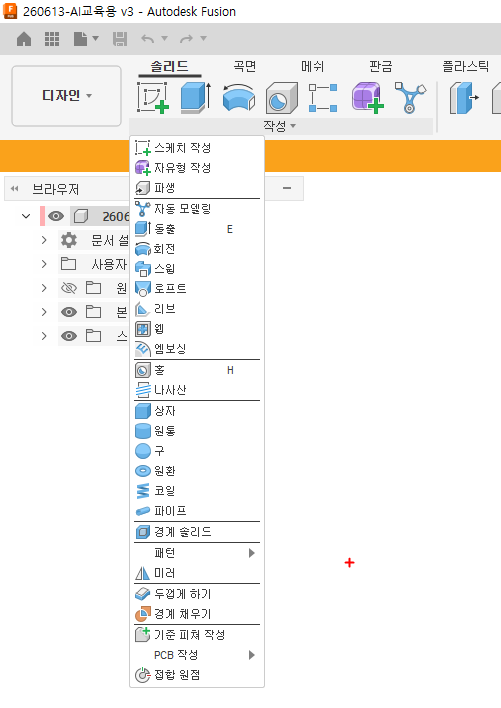Choose 자동 모델링 menu entry
501x708 pixels.
click(x=197, y=209)
